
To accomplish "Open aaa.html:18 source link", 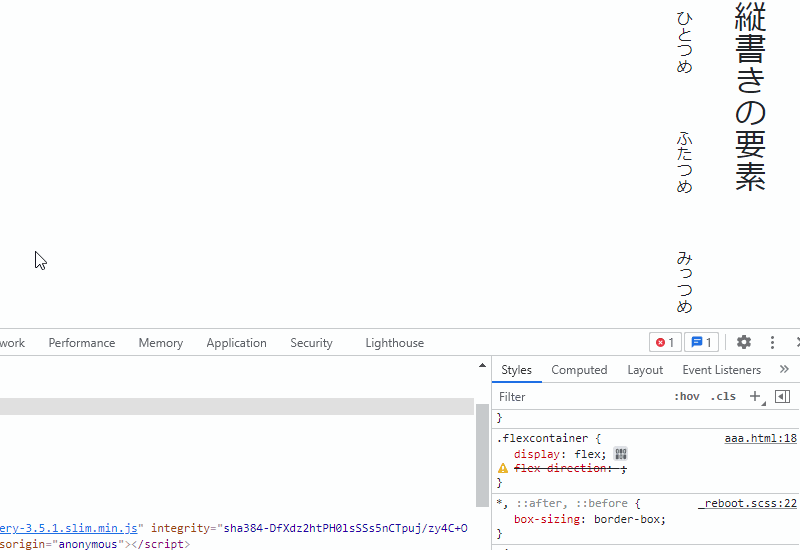I will [x=760, y=438].
